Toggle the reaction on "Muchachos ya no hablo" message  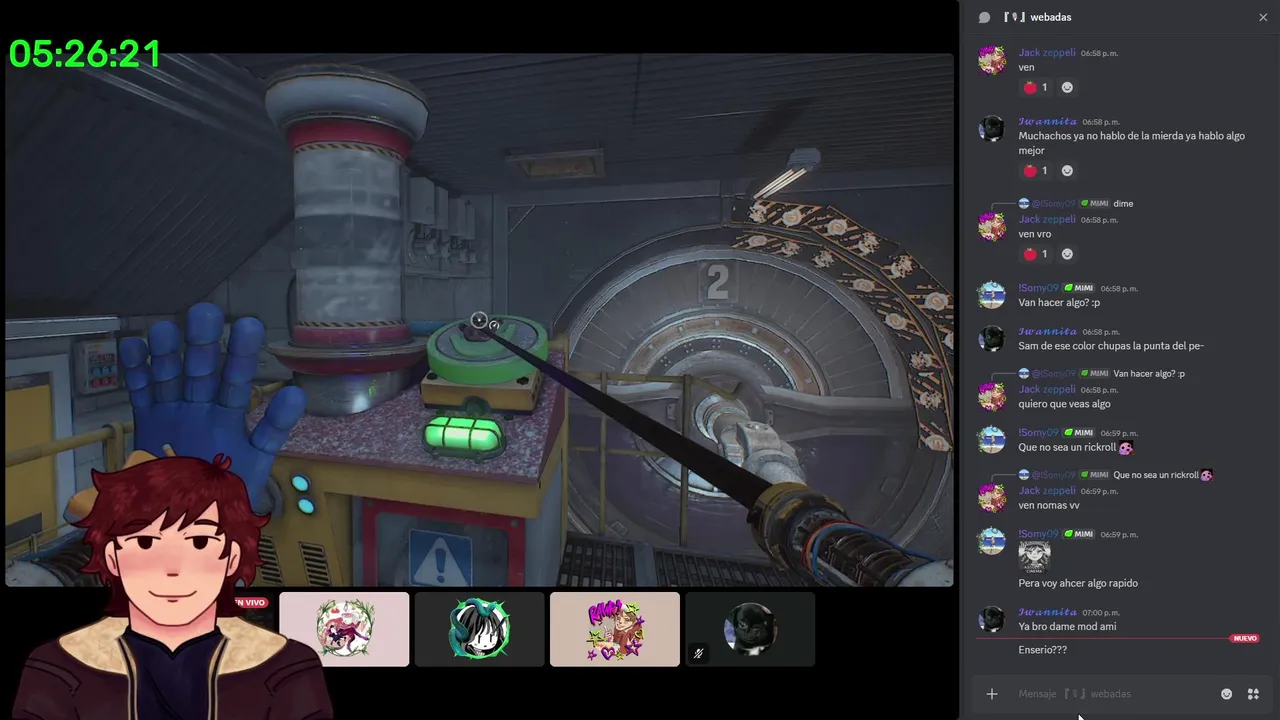[1035, 170]
